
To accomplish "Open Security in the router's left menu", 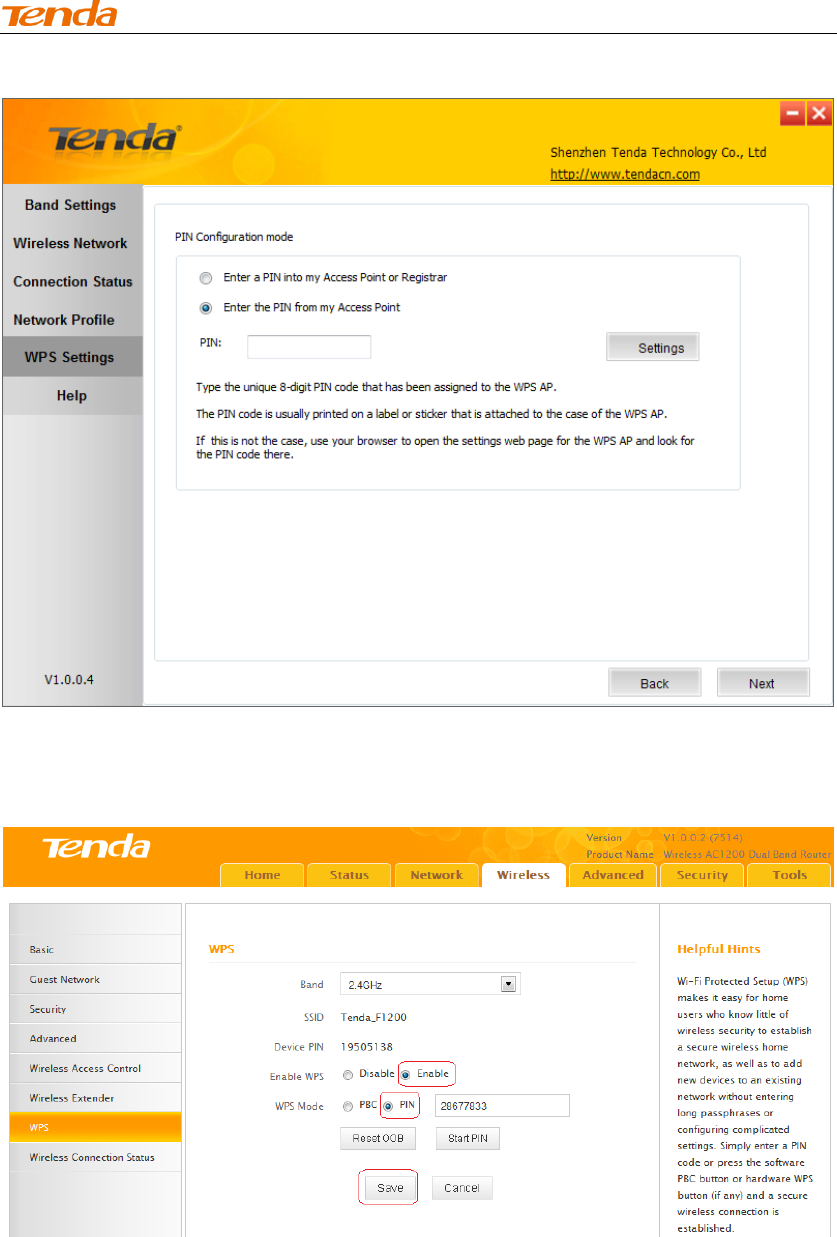I will click(x=95, y=1009).
